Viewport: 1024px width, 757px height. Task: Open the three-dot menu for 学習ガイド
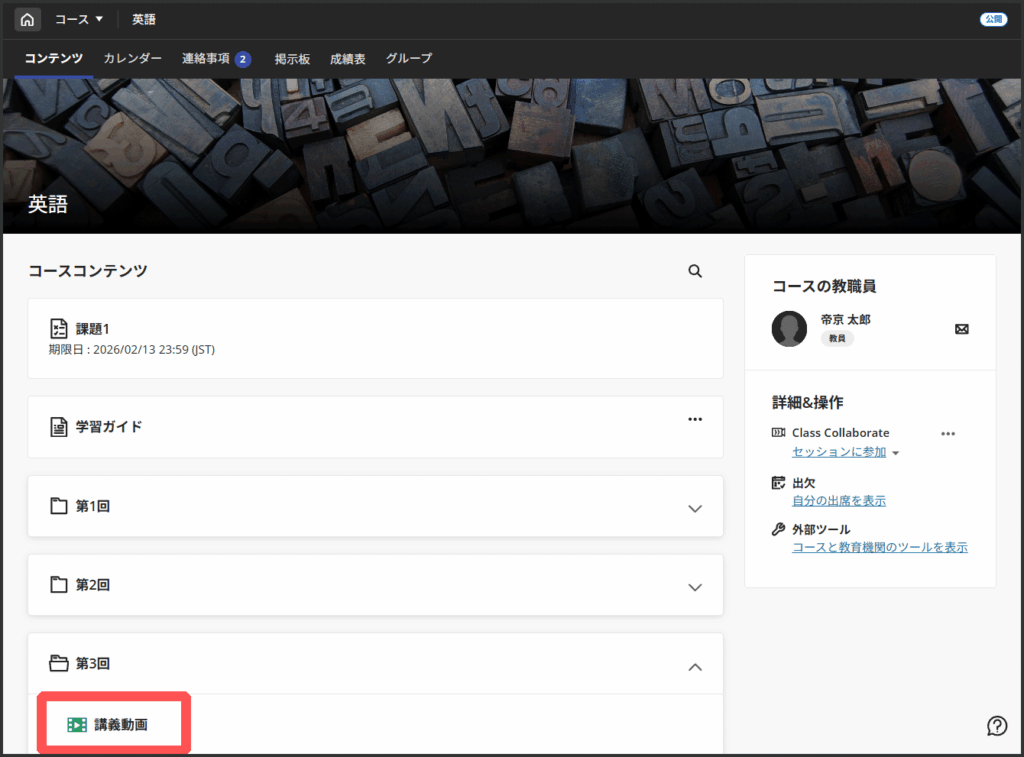pyautogui.click(x=695, y=419)
